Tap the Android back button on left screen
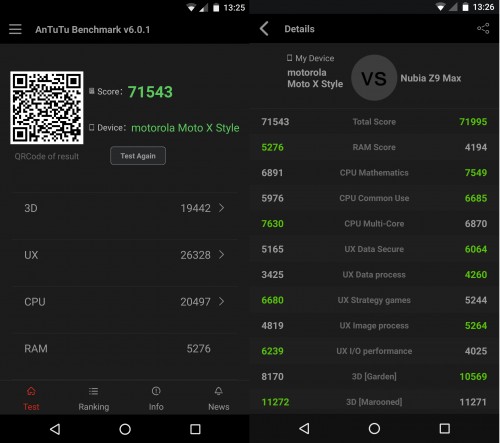This screenshot has width=500, height=443. pyautogui.click(x=55, y=429)
